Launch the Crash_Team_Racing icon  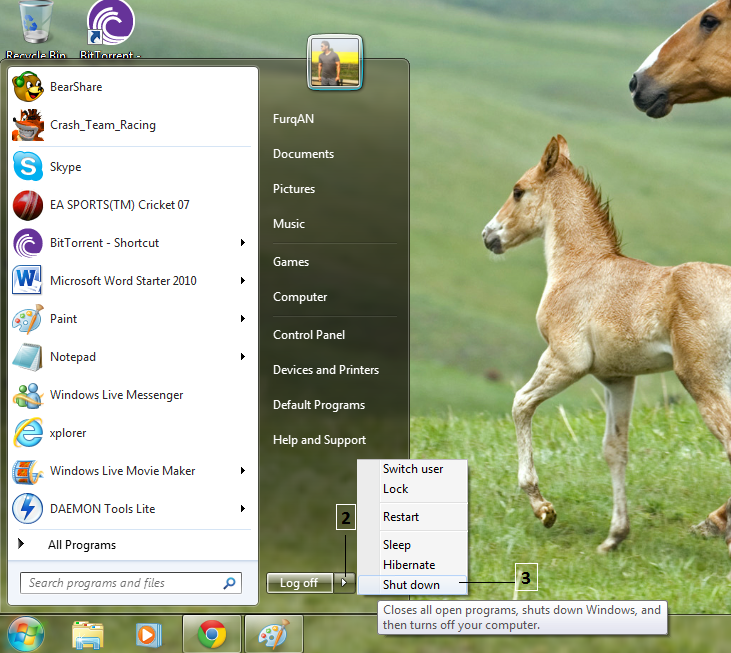pyautogui.click(x=28, y=125)
